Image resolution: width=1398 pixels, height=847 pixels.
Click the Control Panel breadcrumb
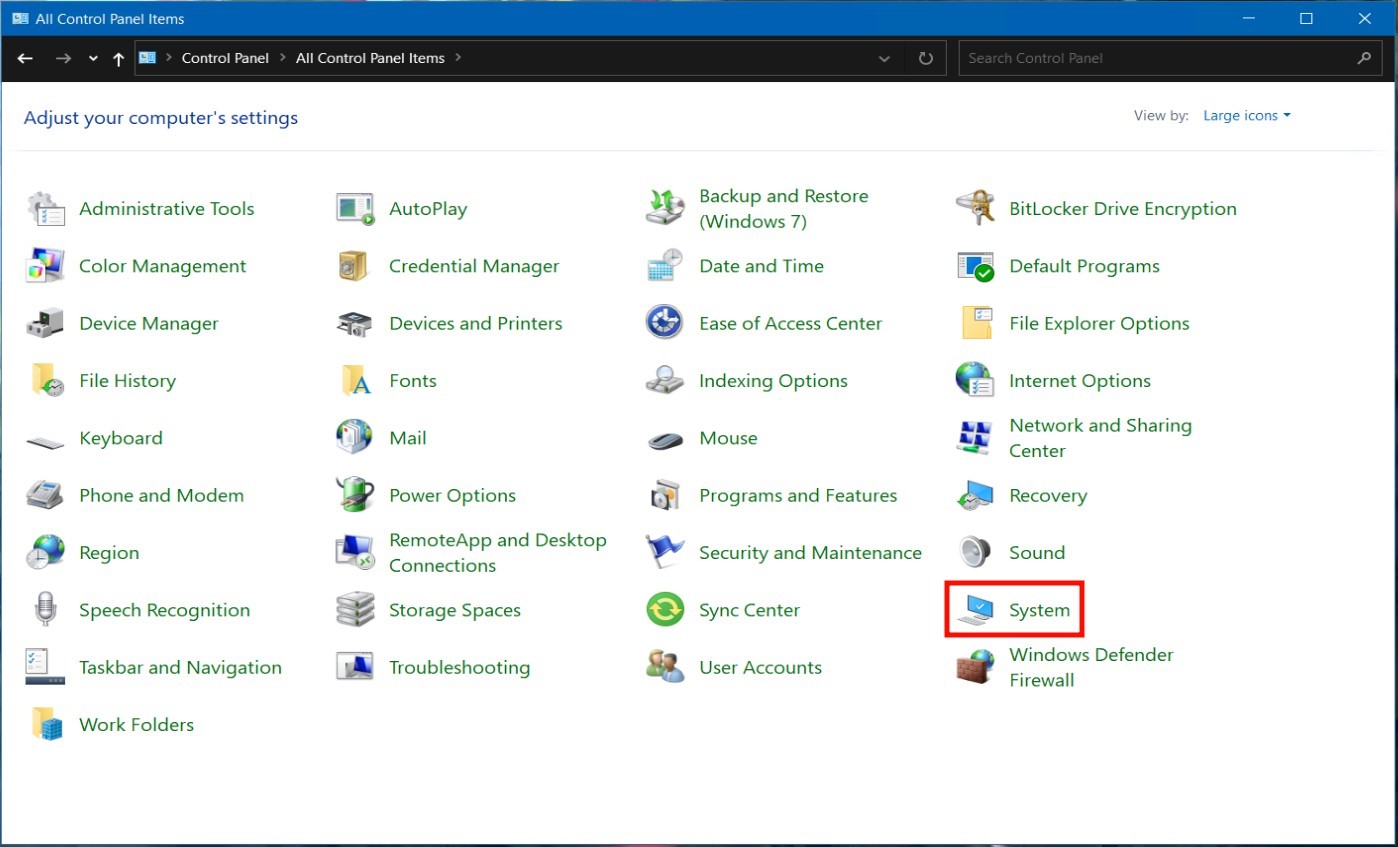pos(225,58)
